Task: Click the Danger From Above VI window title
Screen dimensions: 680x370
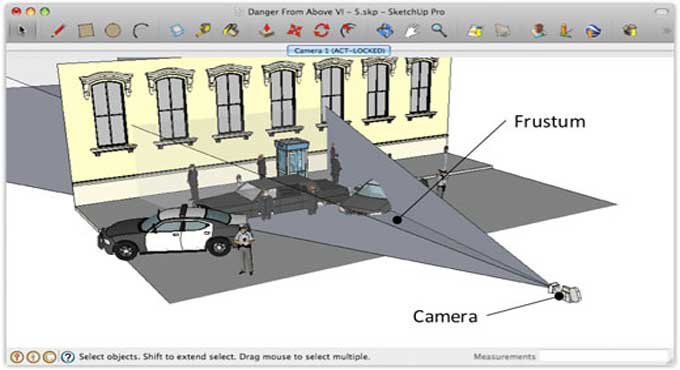Action: (347, 12)
